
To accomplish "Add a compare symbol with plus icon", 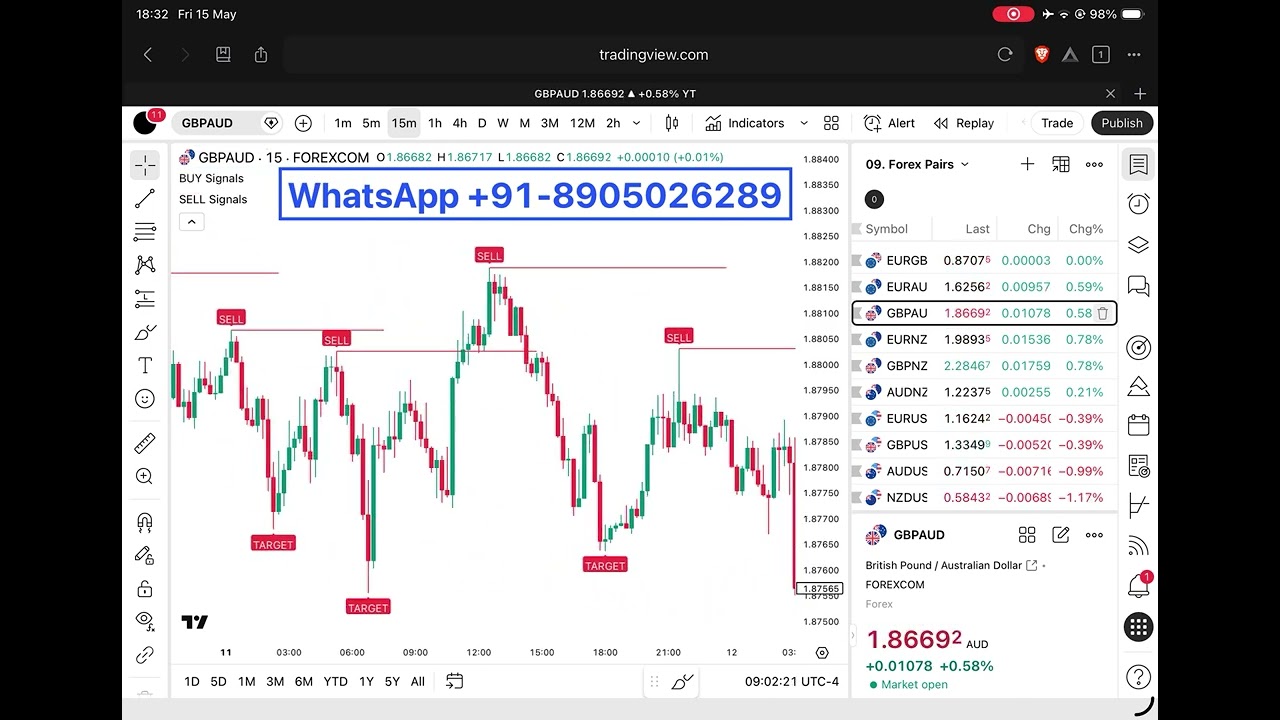I will pos(303,123).
